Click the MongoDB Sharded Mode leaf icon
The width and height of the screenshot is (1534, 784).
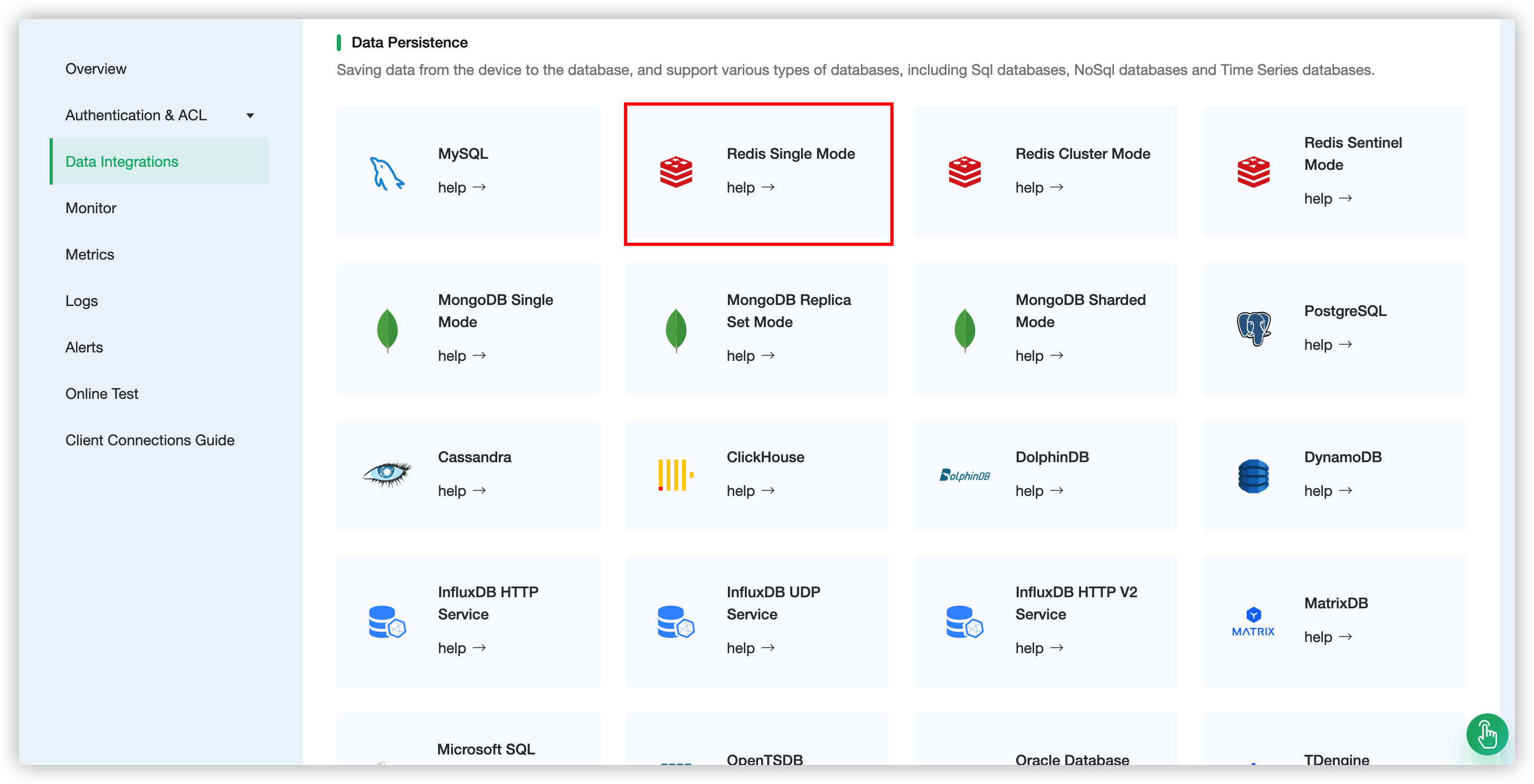(x=965, y=330)
